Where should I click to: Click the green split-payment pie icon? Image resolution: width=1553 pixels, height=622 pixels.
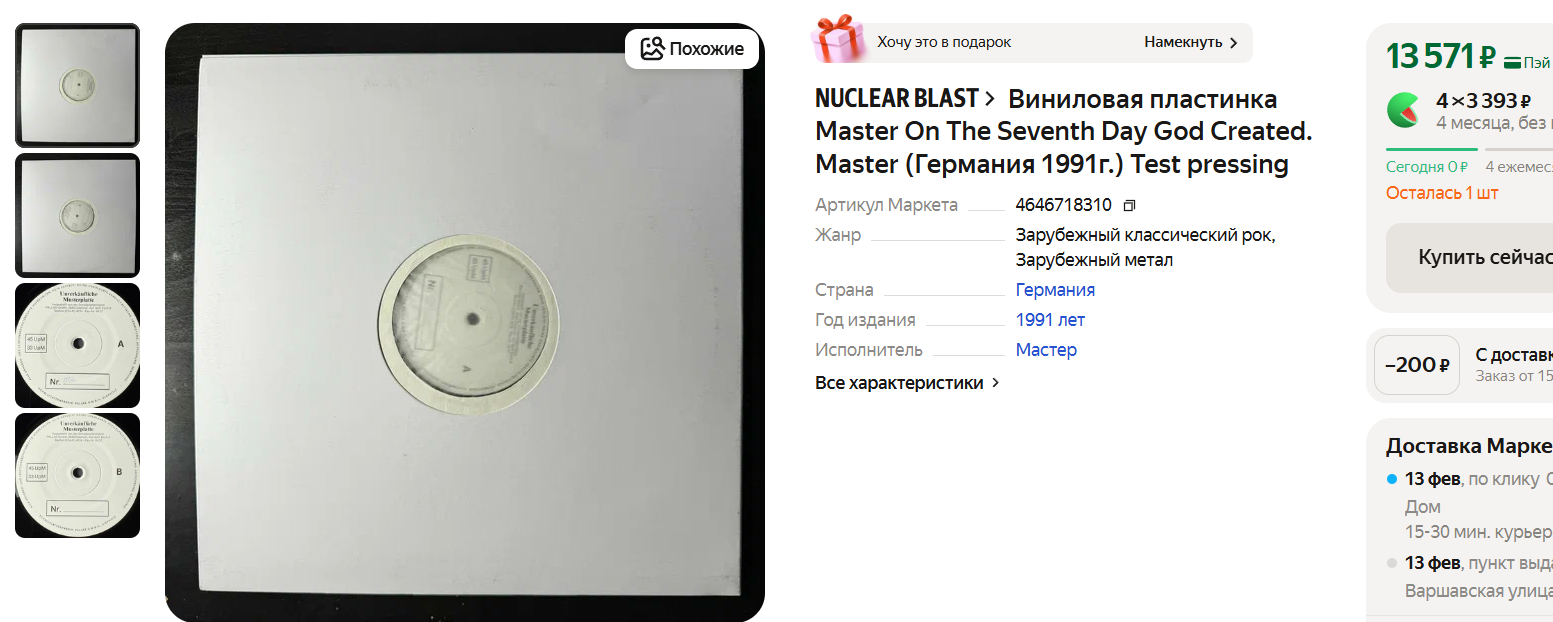click(1402, 110)
